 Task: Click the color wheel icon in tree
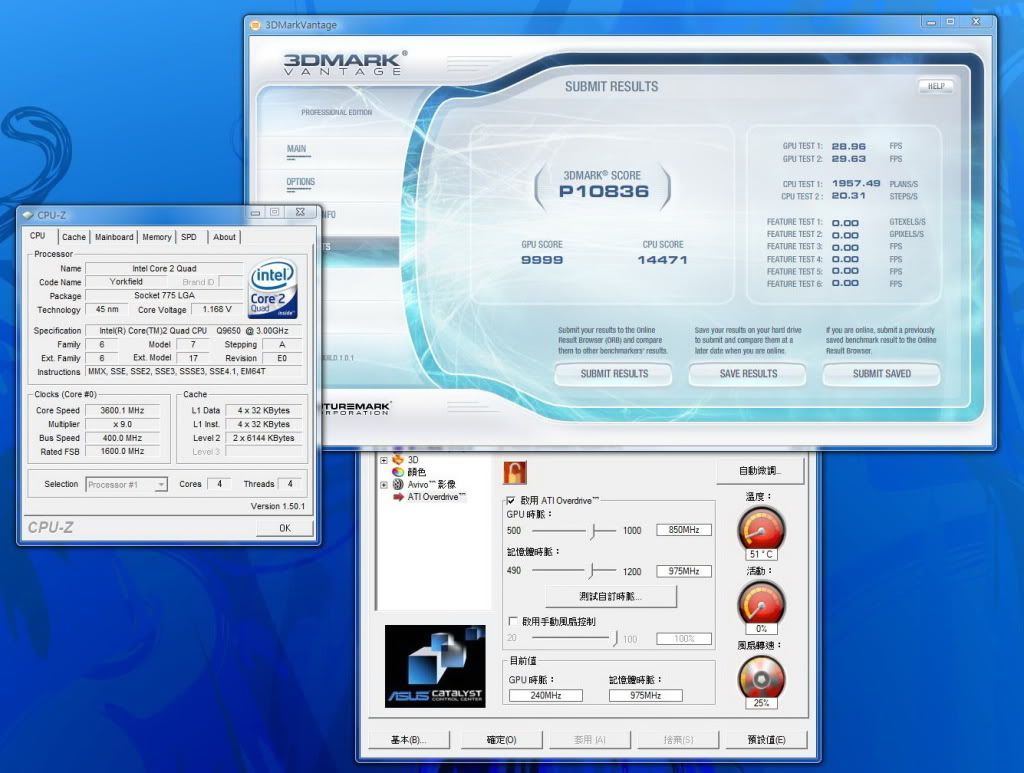398,472
